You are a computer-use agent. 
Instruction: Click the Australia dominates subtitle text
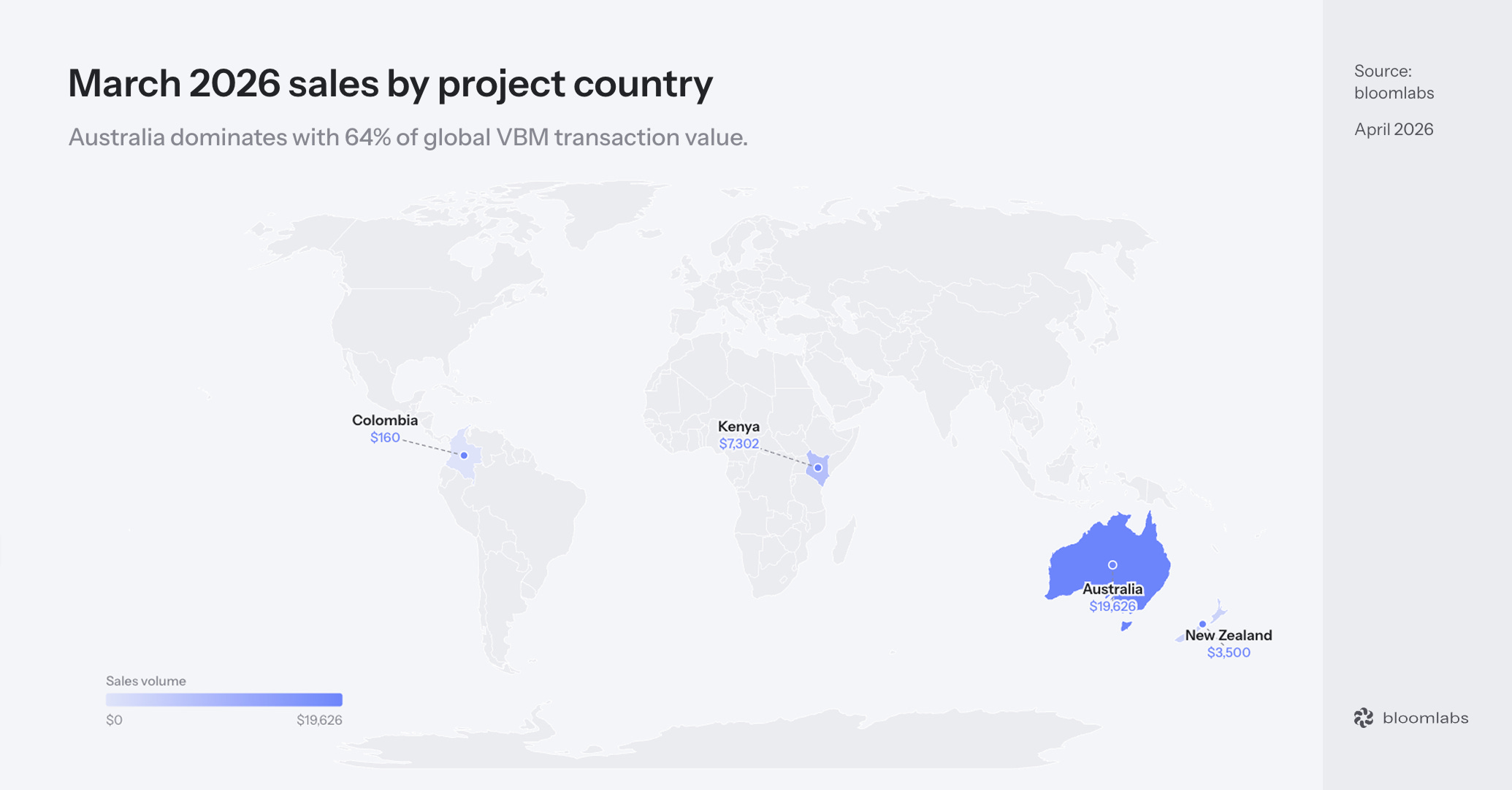[408, 137]
